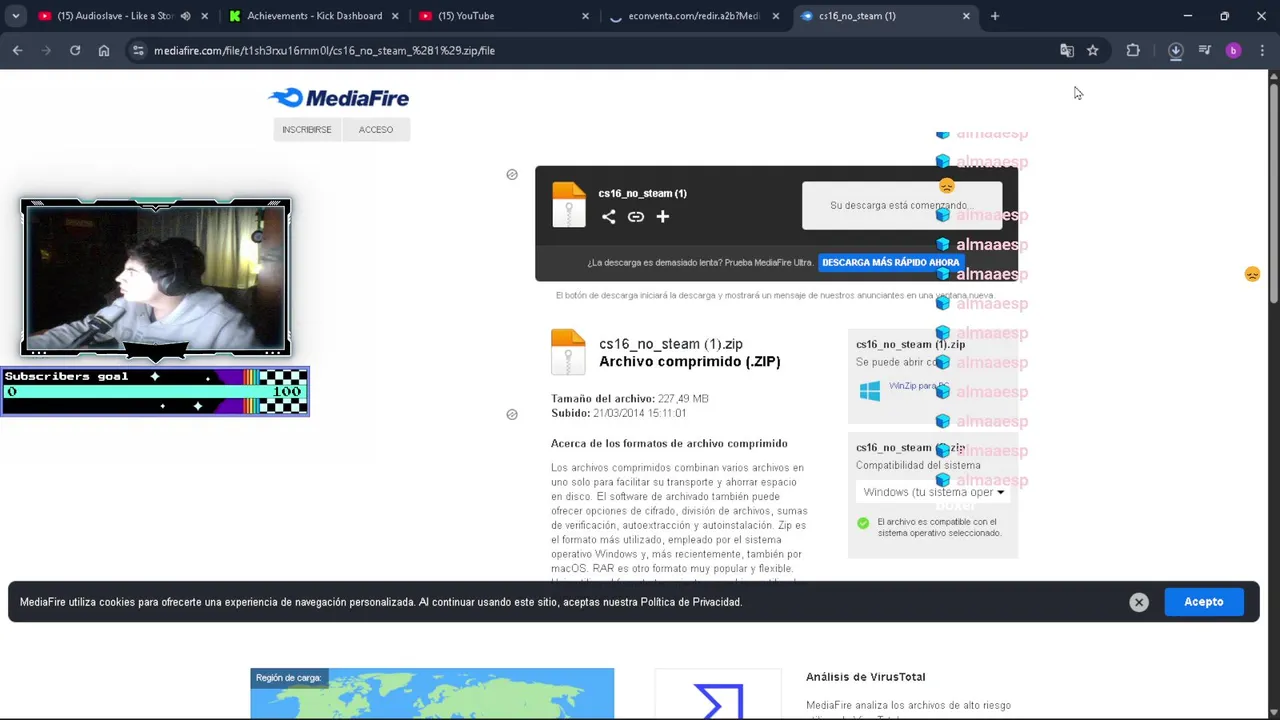The width and height of the screenshot is (1280, 720).
Task: Close the cs16_no_steam tab
Action: click(966, 16)
